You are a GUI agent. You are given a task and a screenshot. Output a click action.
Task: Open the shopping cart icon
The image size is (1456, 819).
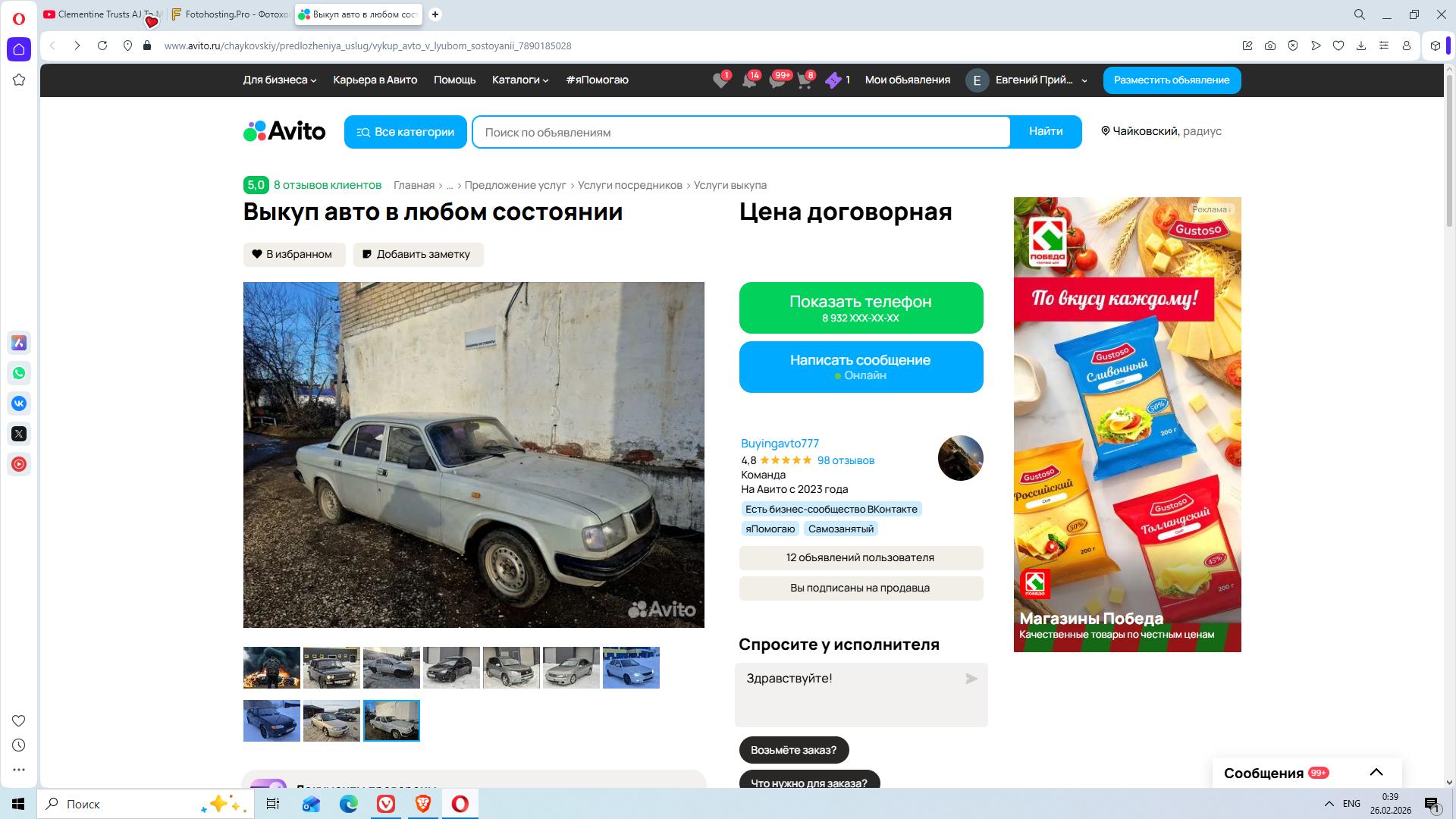click(x=804, y=80)
